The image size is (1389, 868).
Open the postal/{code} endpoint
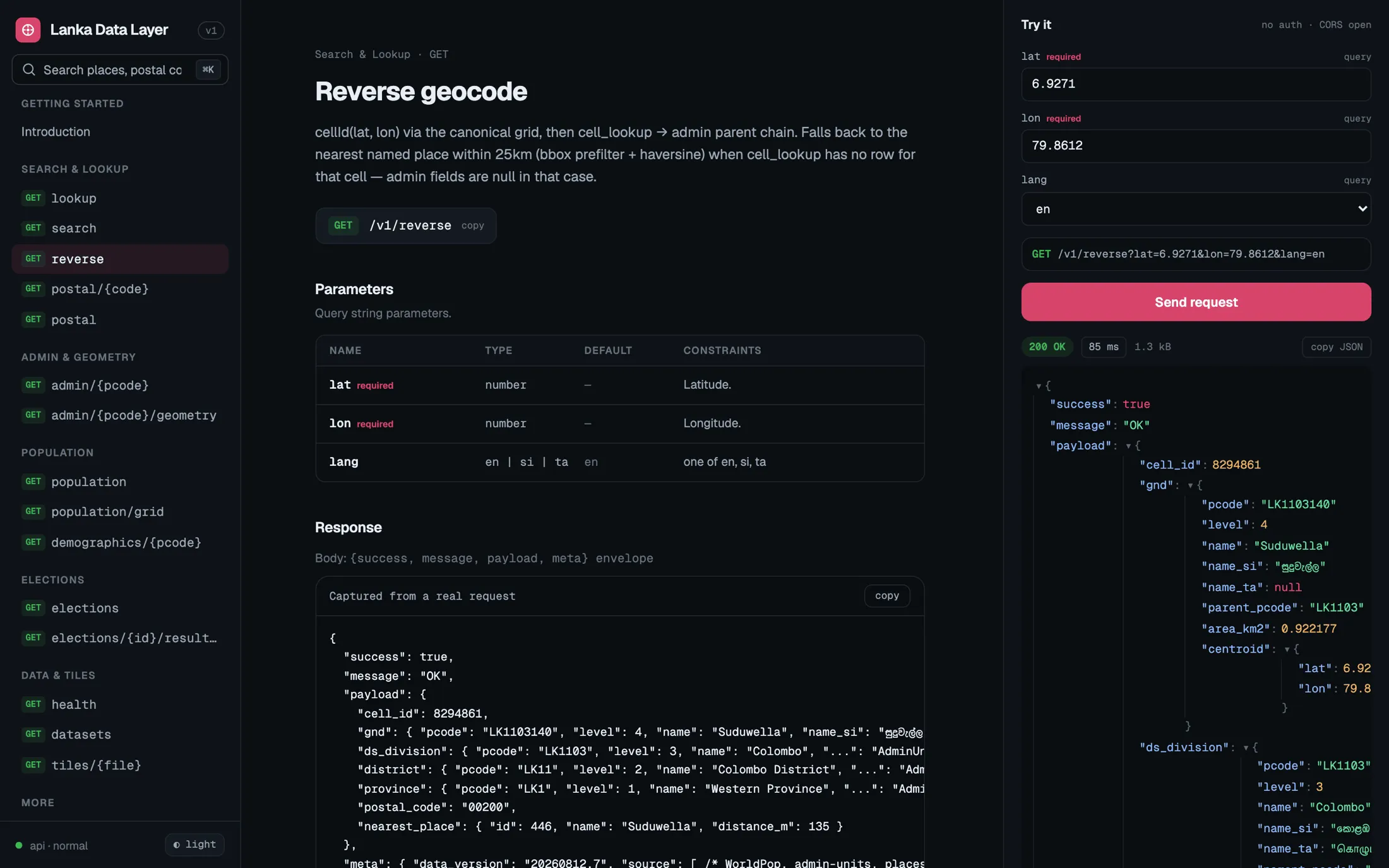point(120,289)
